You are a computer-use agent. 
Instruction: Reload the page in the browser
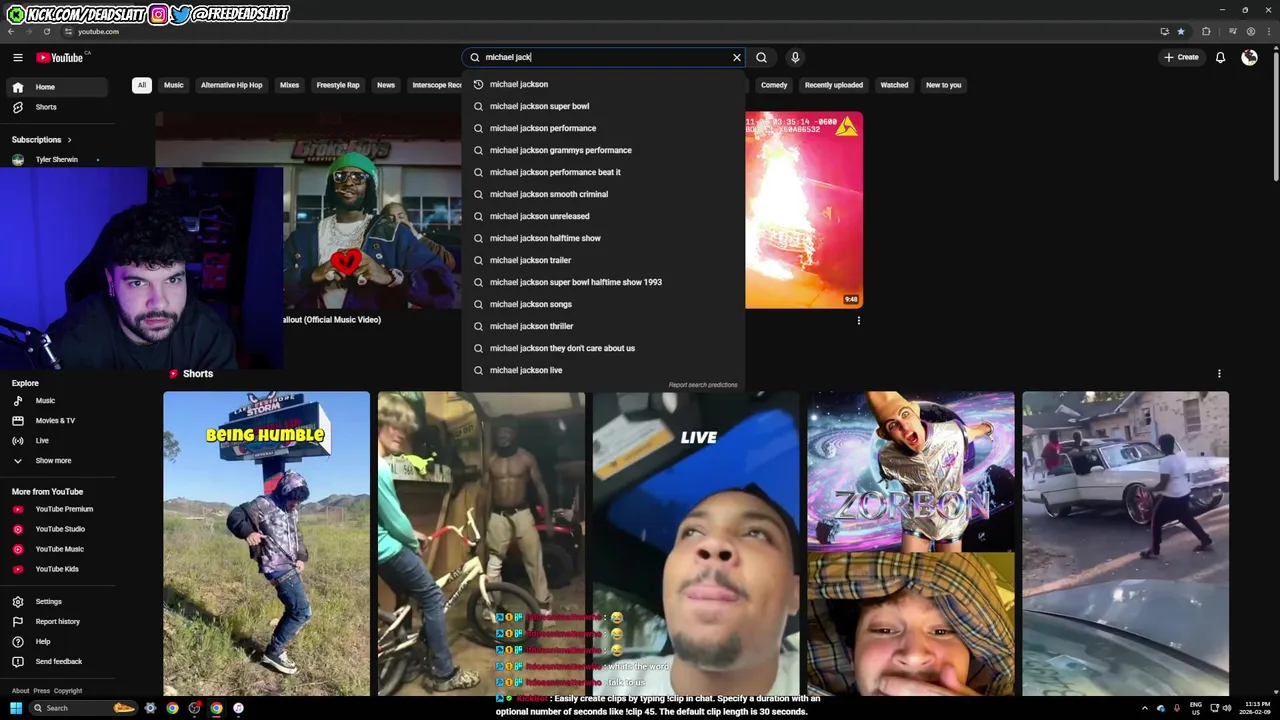coord(46,32)
